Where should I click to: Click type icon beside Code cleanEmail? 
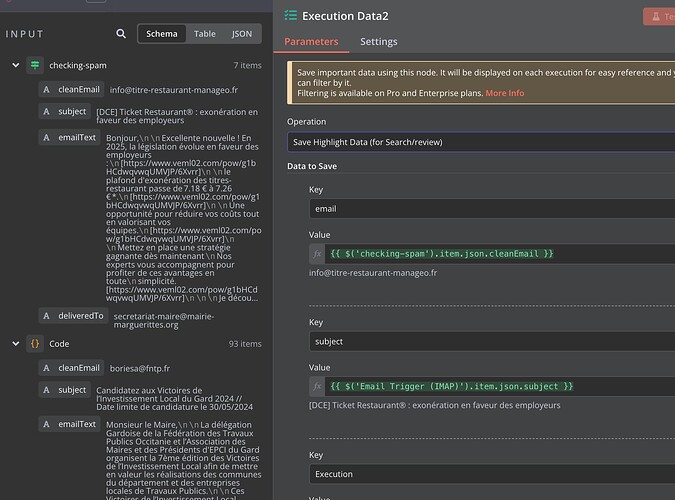(x=46, y=368)
